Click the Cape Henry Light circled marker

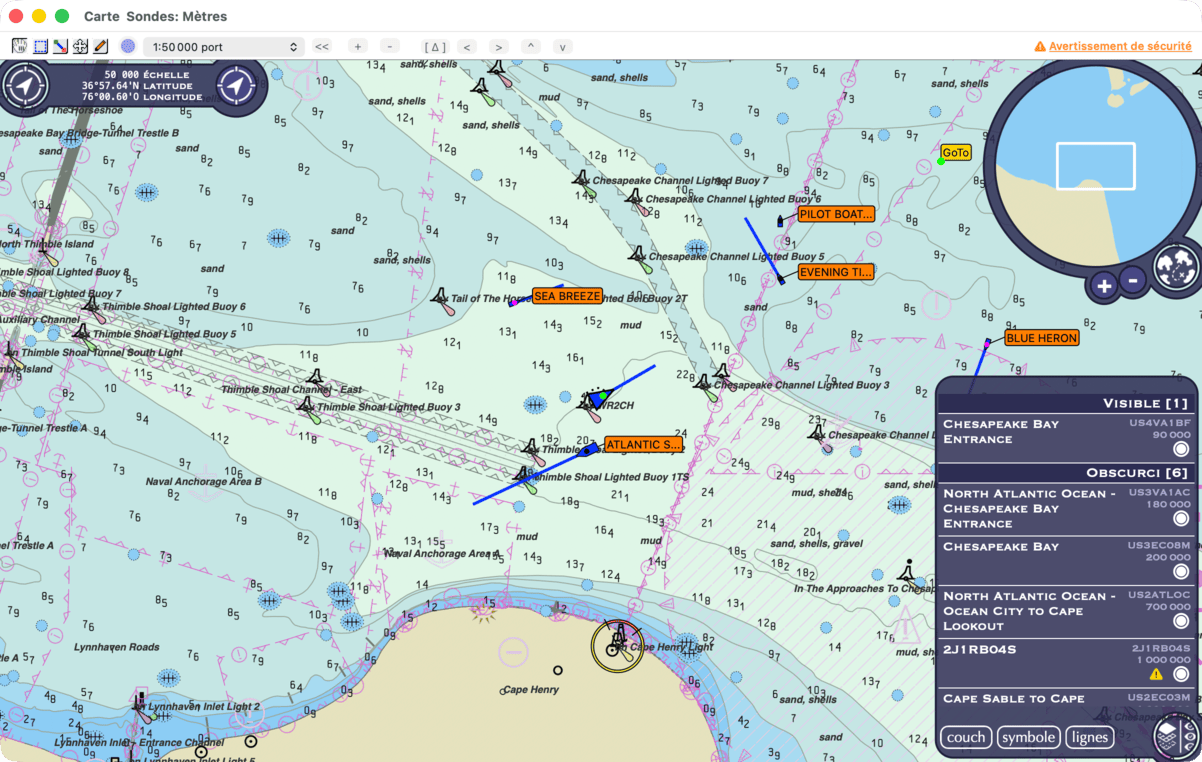(x=617, y=645)
